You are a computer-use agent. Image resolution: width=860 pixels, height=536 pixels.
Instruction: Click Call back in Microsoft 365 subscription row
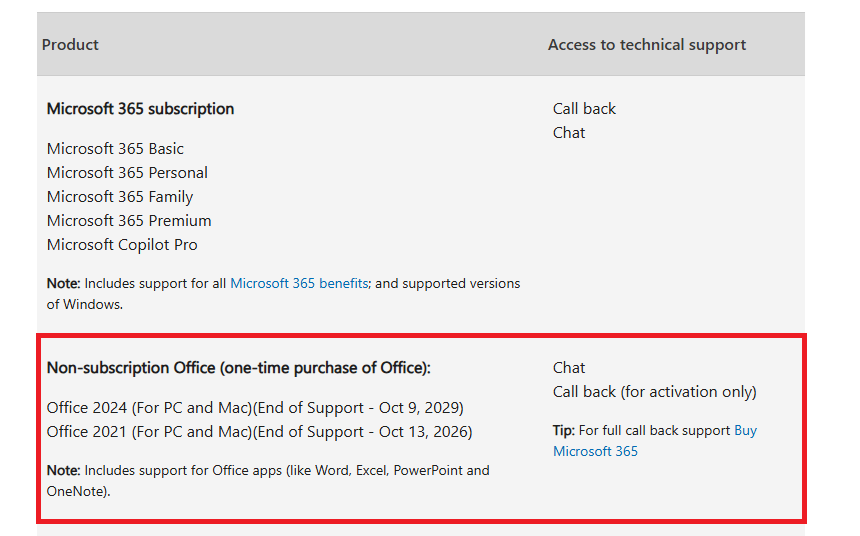point(584,109)
